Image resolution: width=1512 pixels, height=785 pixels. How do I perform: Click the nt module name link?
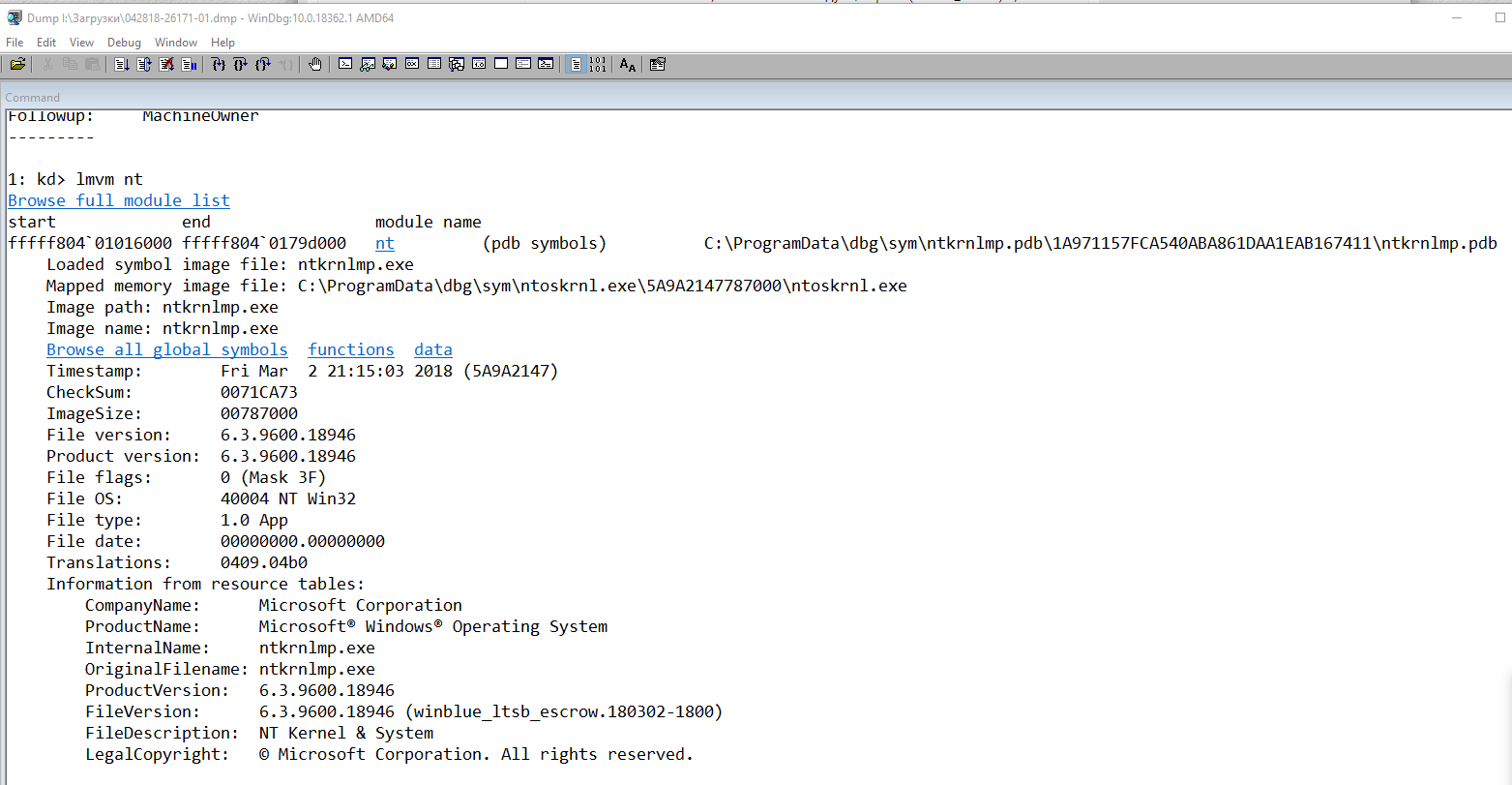coord(385,243)
